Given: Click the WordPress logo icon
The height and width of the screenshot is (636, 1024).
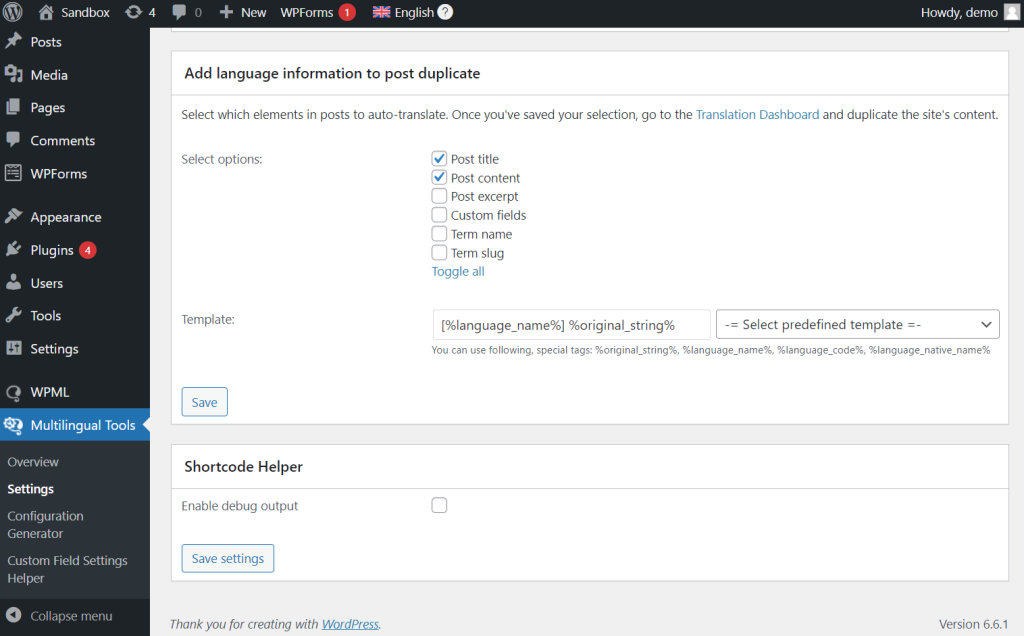Looking at the screenshot, I should (x=14, y=13).
